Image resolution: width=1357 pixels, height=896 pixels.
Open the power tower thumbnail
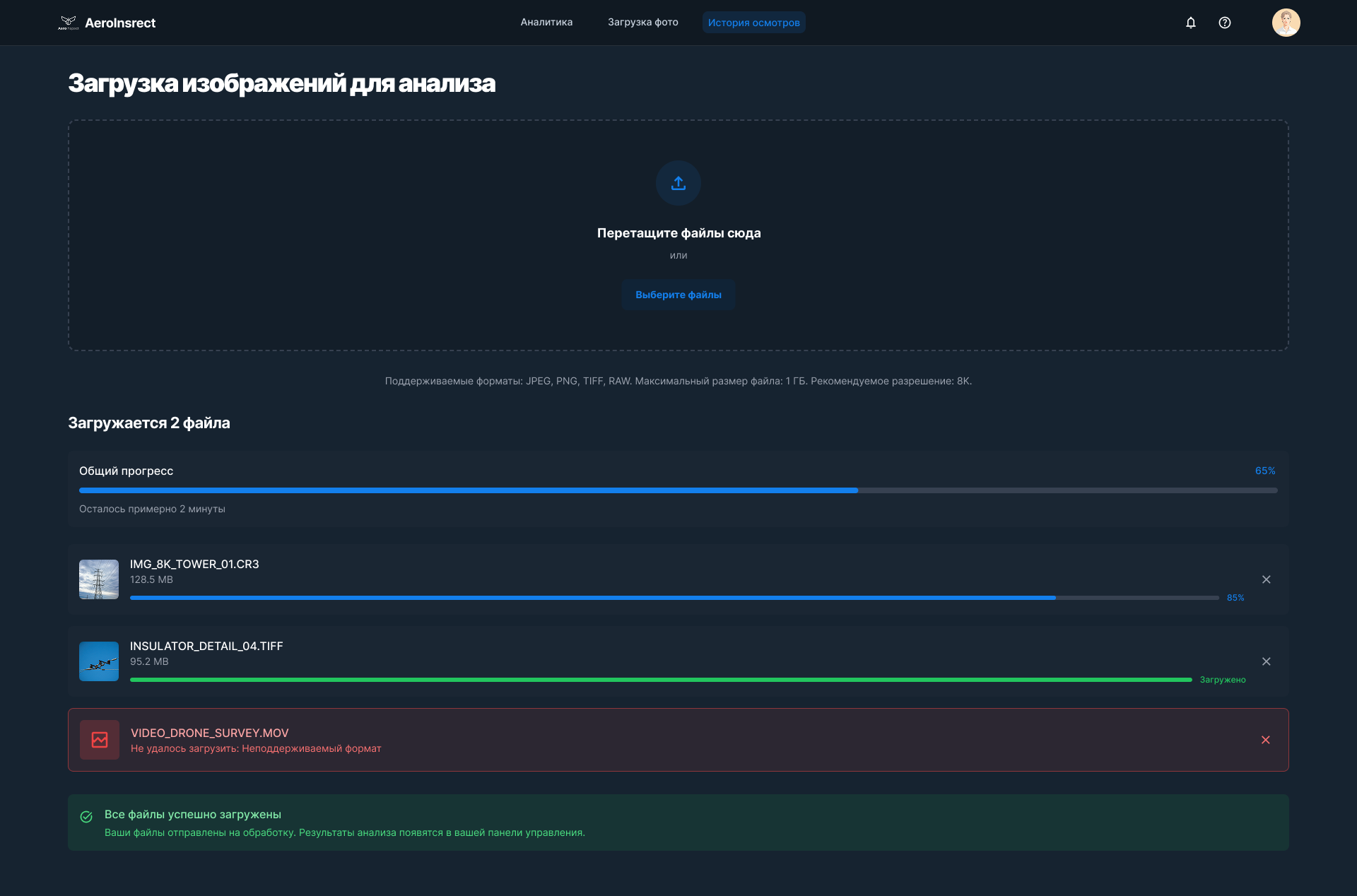click(x=99, y=579)
